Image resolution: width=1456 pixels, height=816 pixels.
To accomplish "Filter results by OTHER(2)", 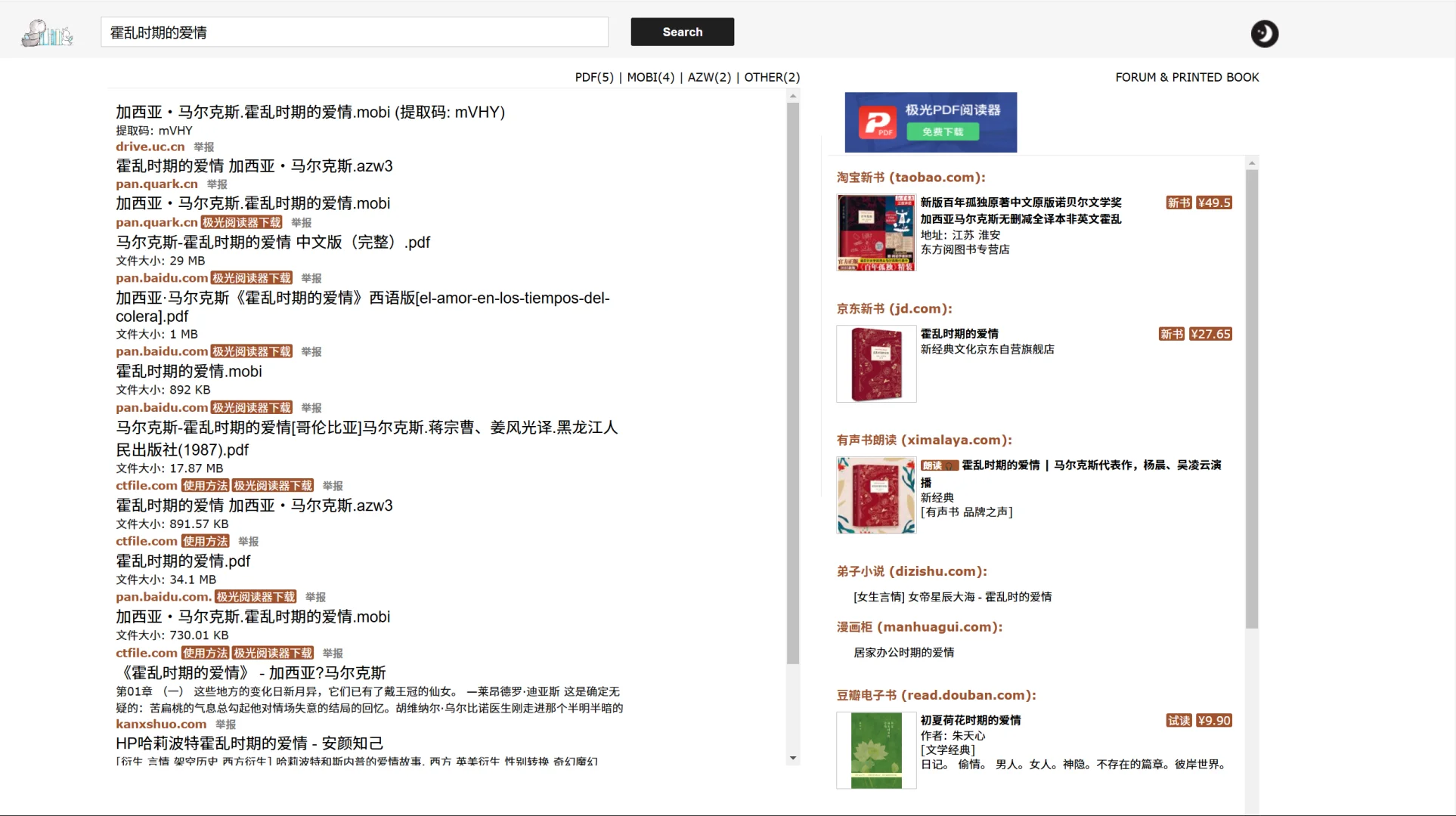I will click(772, 77).
